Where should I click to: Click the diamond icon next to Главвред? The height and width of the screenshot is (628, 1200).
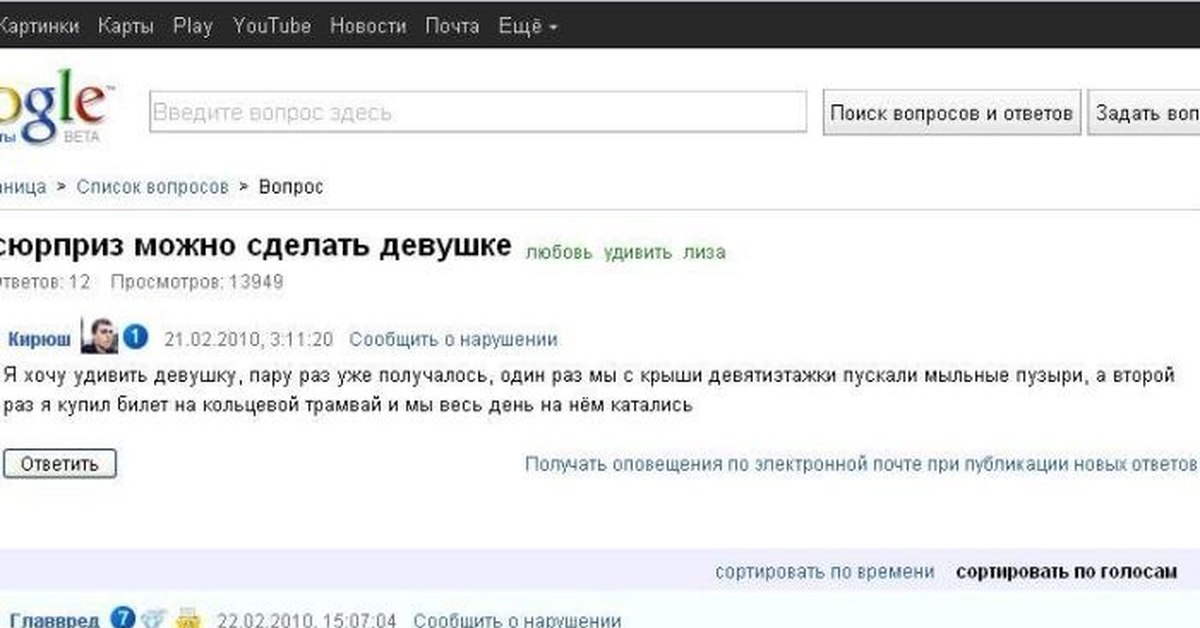152,619
